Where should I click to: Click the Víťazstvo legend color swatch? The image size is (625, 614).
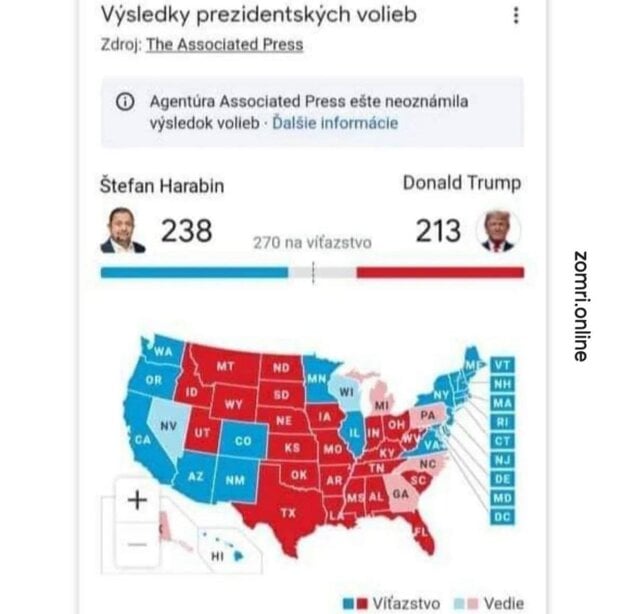pos(355,603)
